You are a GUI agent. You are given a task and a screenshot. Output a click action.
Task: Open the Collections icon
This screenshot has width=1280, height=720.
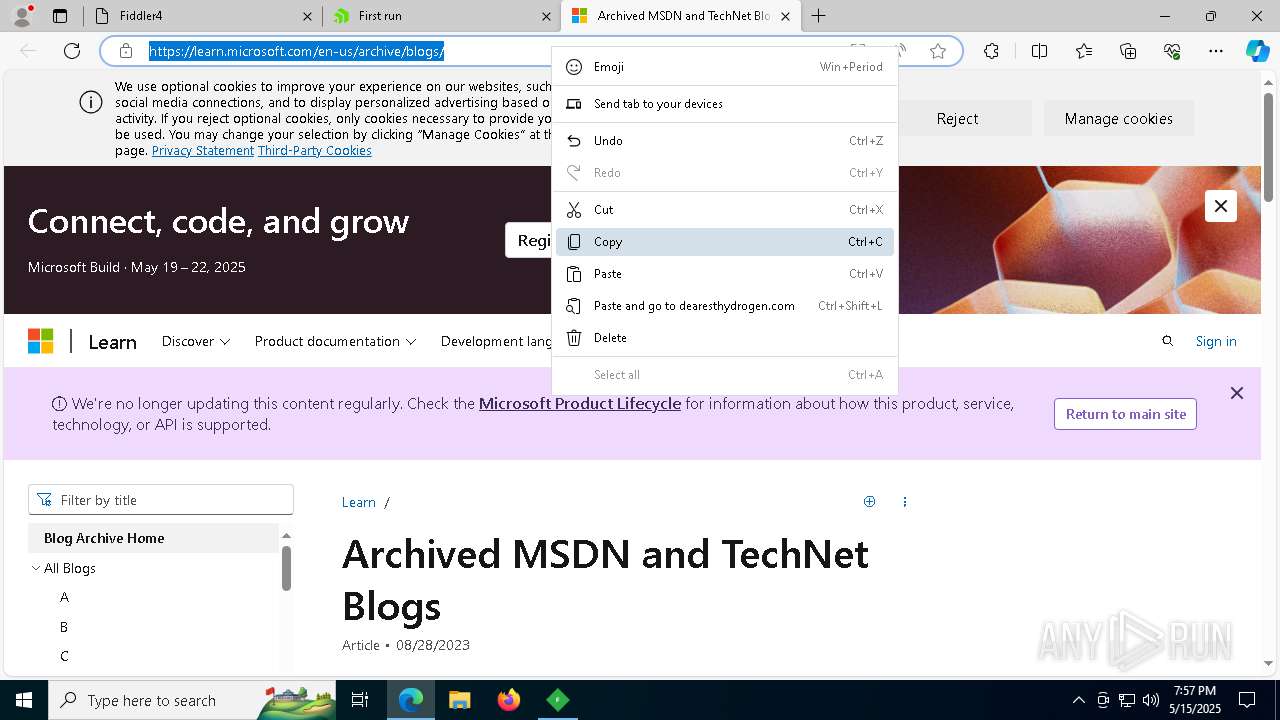tap(1128, 51)
